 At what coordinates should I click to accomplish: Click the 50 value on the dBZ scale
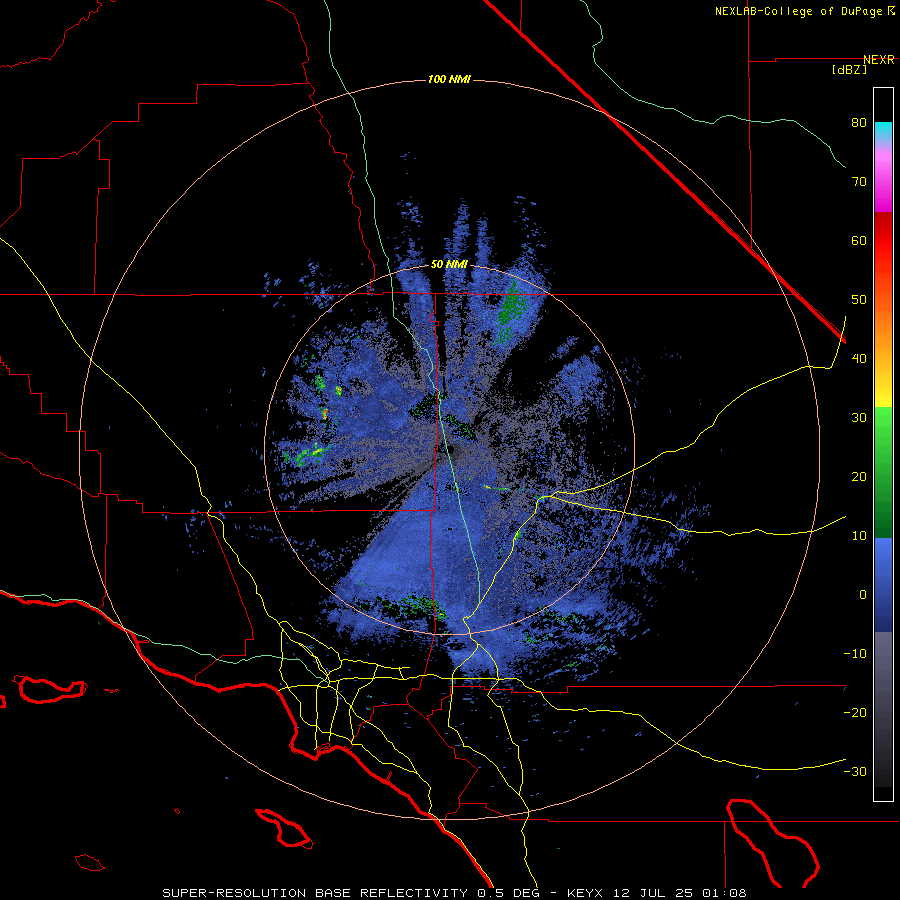[859, 300]
